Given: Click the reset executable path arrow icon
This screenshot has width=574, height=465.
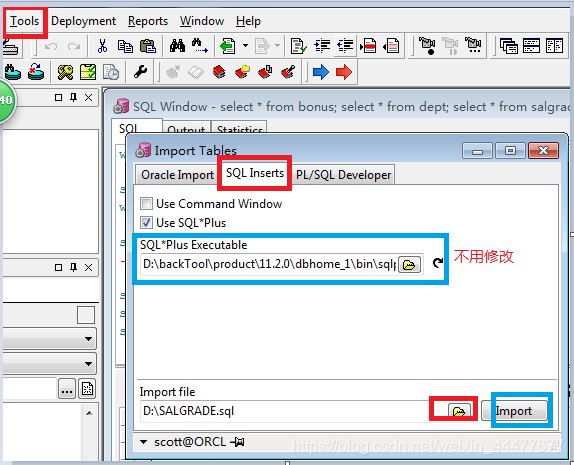Looking at the screenshot, I should point(437,262).
